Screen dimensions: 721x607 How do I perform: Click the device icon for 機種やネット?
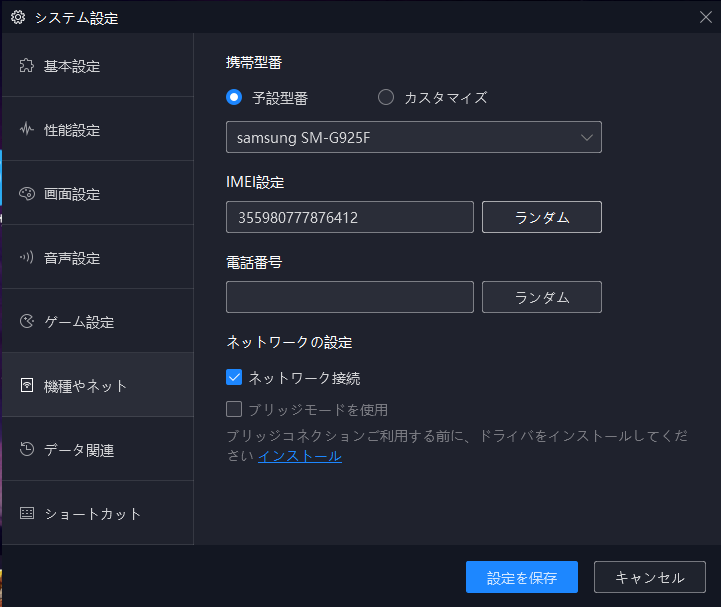pyautogui.click(x=27, y=385)
